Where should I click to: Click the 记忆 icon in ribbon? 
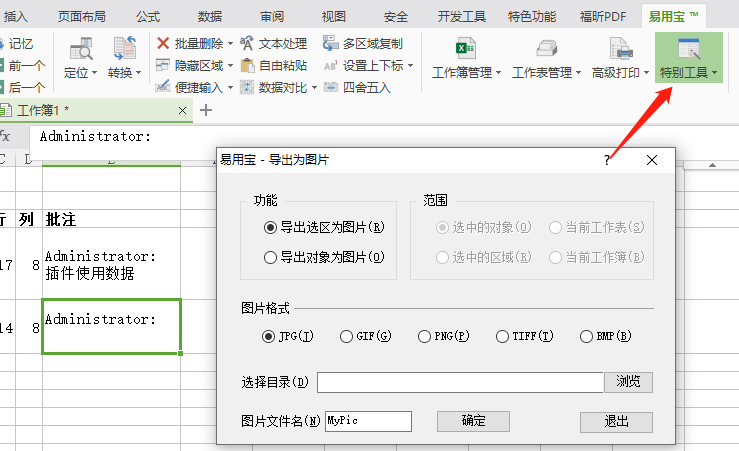pyautogui.click(x=2, y=43)
